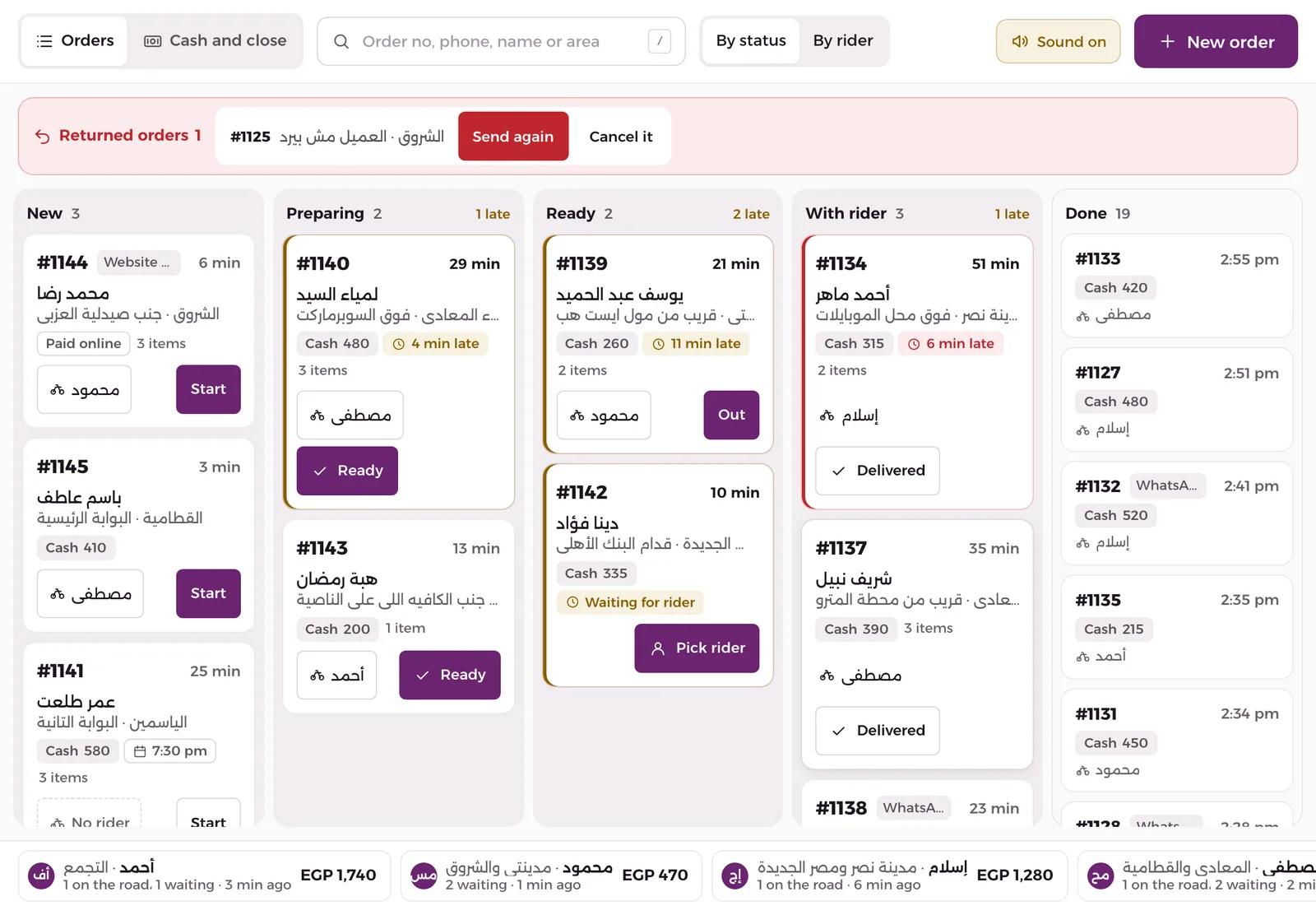Open the Cash and close tab
The image size is (1316, 915).
[215, 41]
